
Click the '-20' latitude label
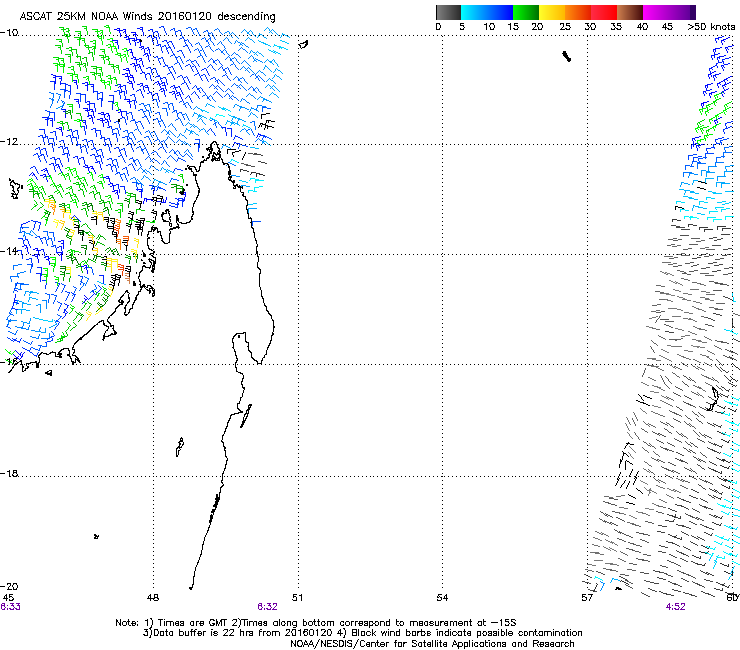[x=9, y=586]
